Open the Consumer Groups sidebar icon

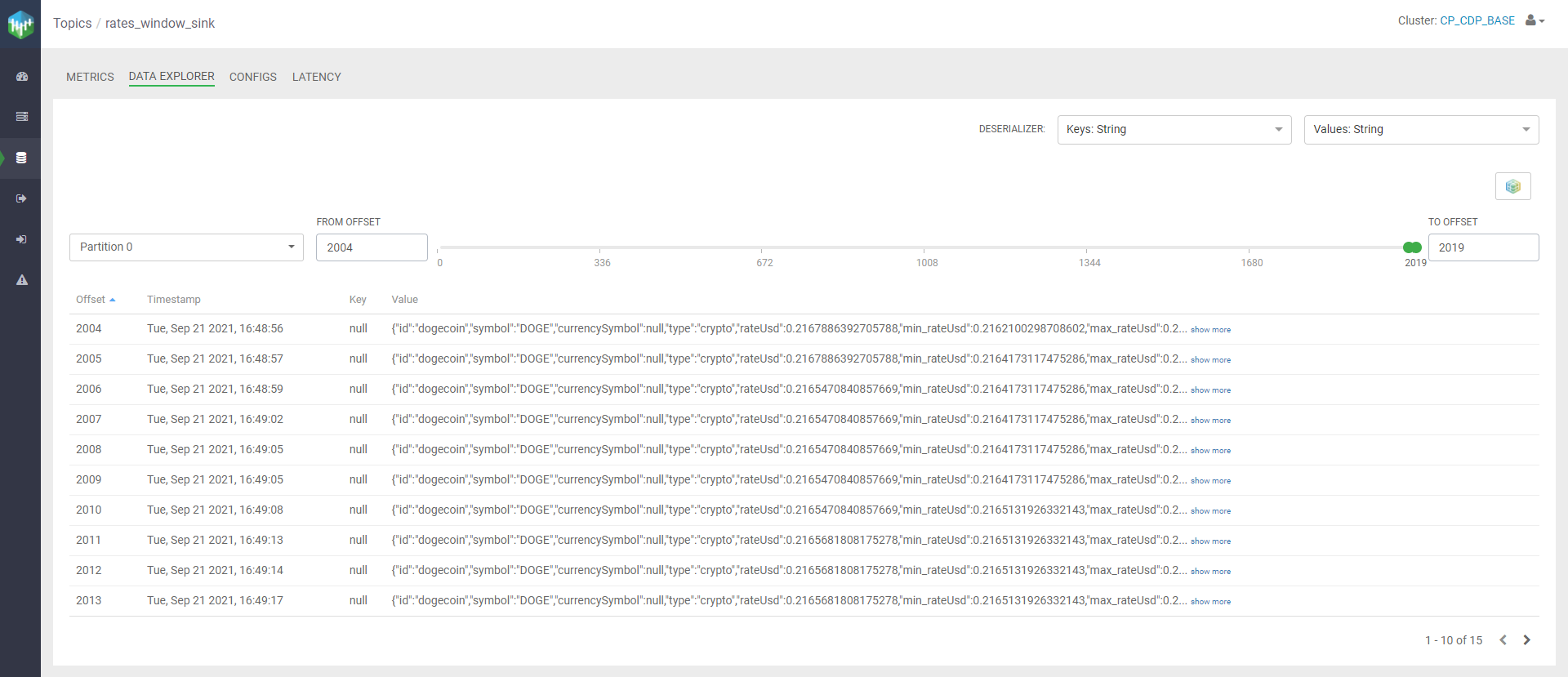pyautogui.click(x=22, y=239)
